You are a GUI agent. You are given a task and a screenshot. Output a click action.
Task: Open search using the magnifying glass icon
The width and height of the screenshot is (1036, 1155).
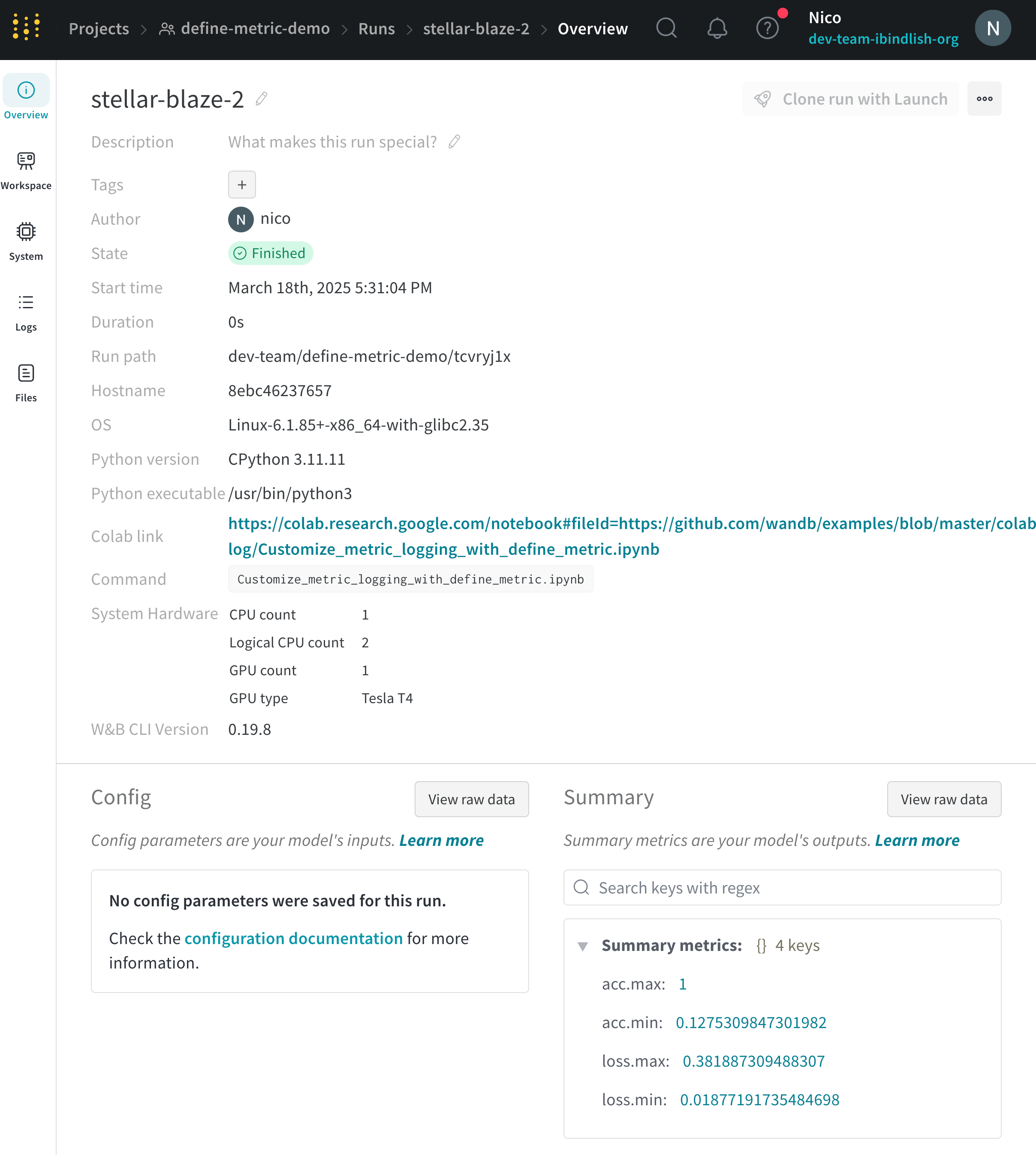[666, 28]
